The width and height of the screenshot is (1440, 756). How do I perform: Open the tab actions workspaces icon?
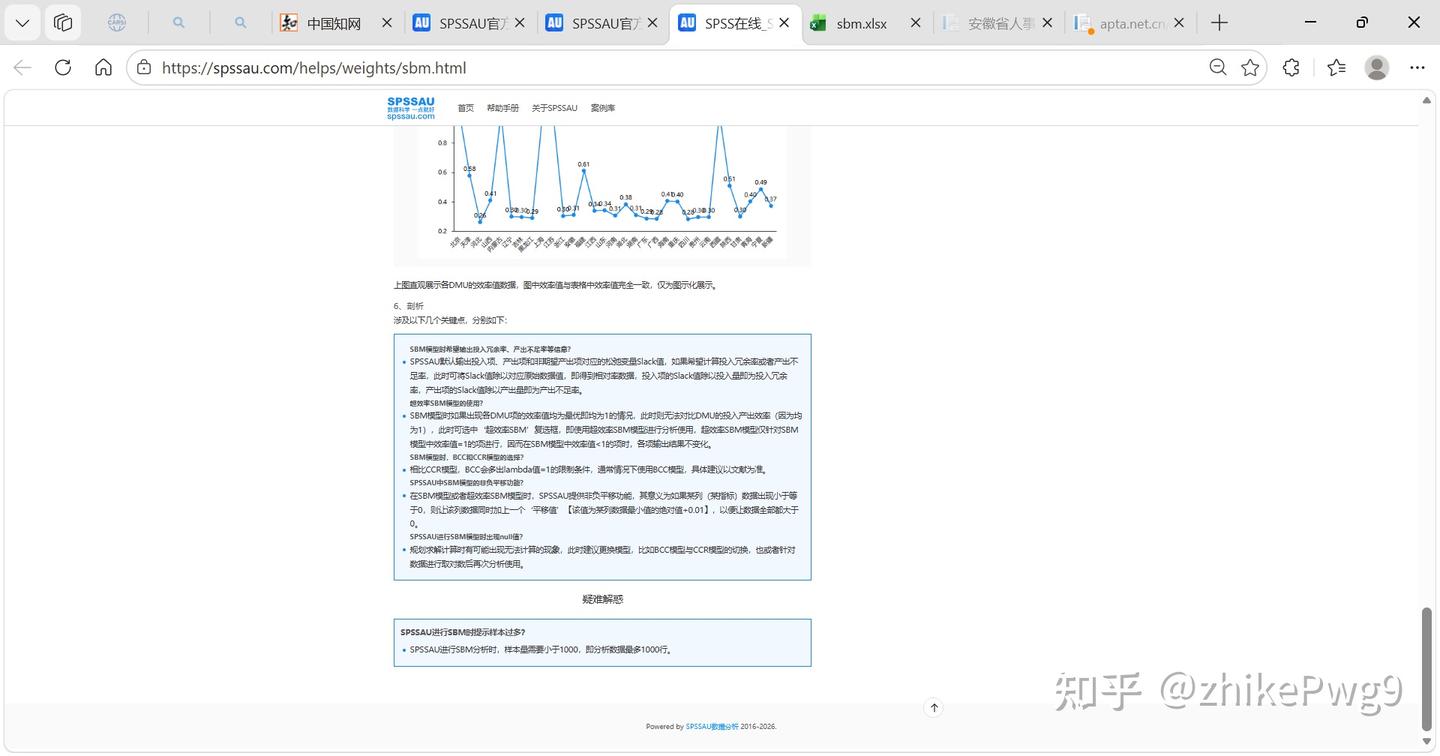point(63,22)
